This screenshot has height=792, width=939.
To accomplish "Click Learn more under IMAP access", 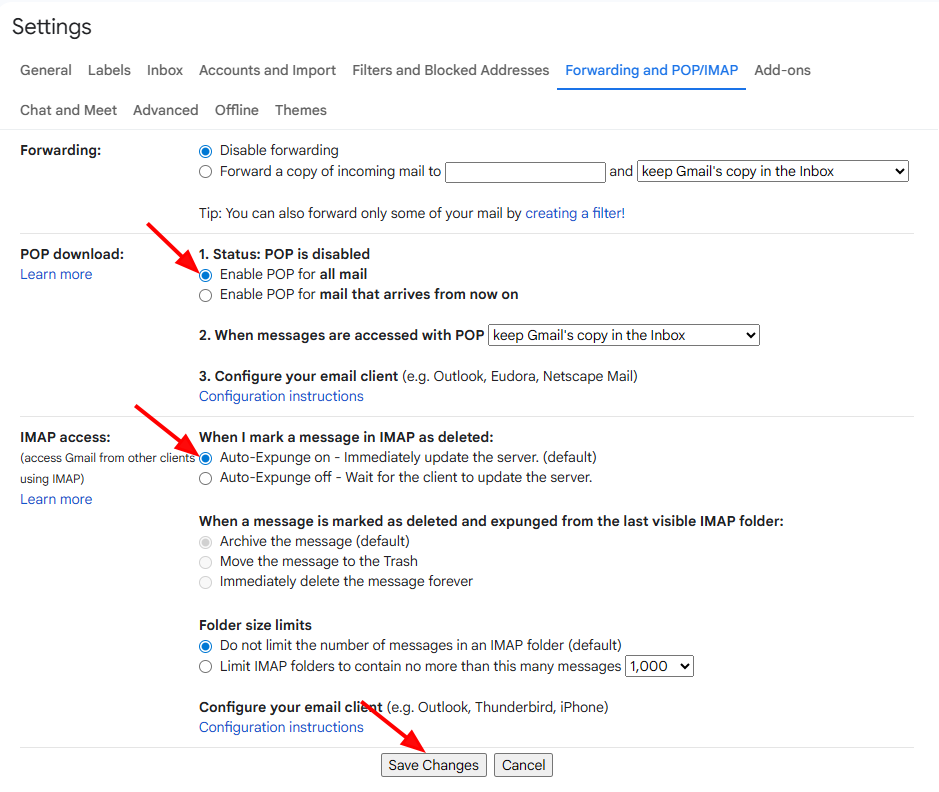I will pos(56,499).
